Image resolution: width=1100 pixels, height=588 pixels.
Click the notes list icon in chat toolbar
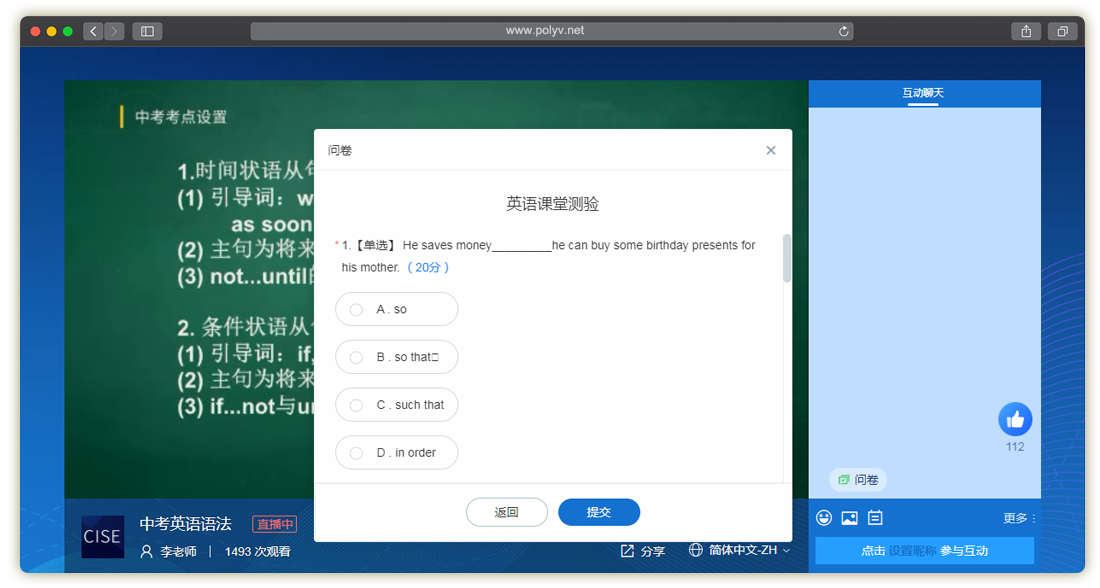(875, 518)
